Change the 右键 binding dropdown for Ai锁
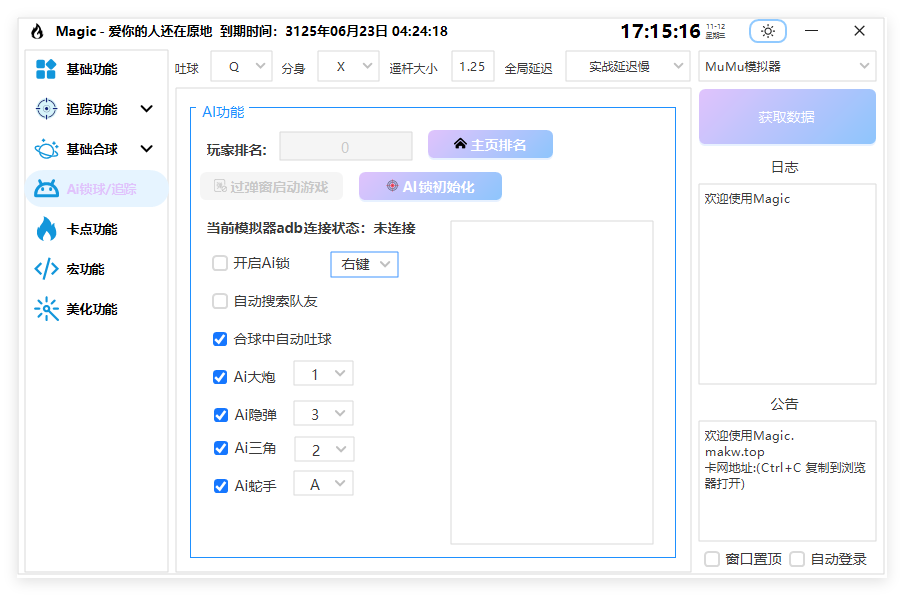Screen dimensions: 904x595 click(x=364, y=263)
